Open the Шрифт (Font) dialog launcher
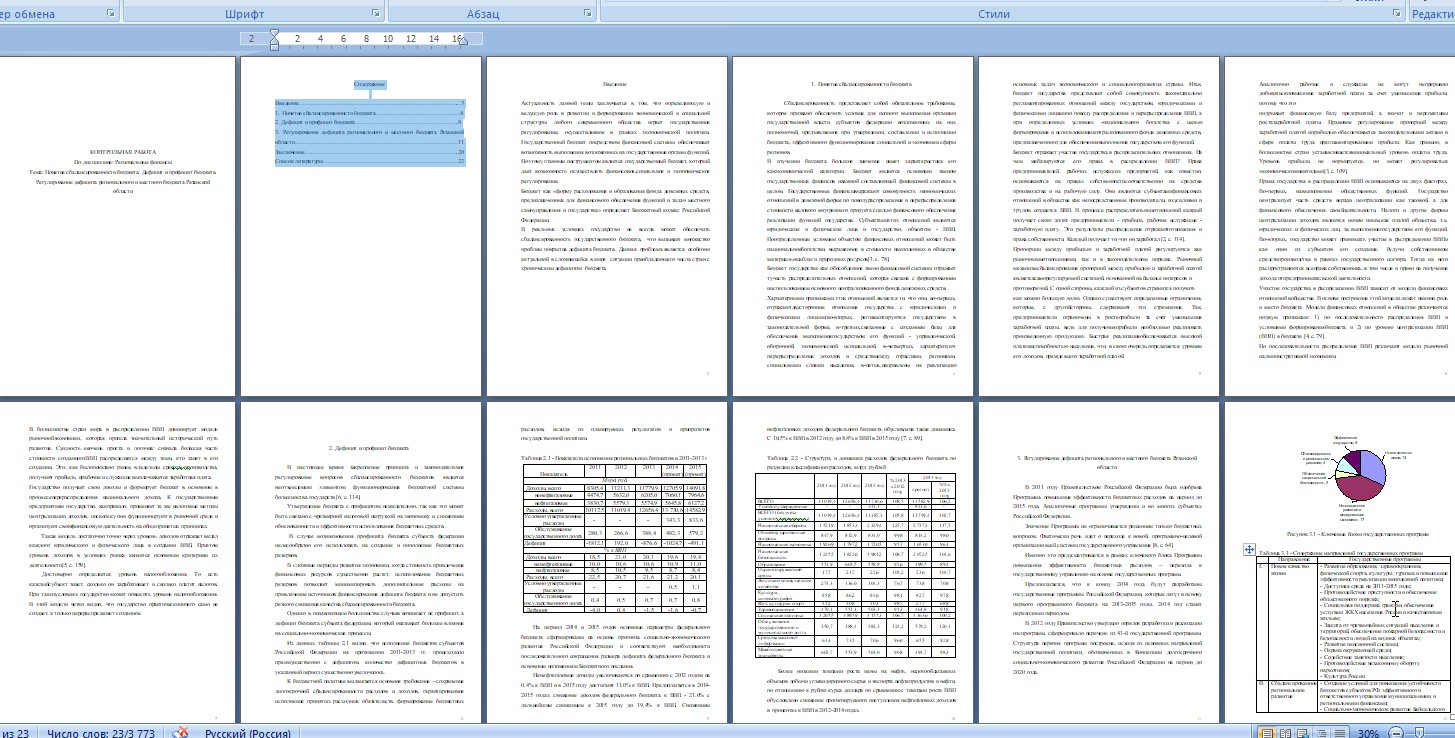Viewport: 1455px width, 738px height. (376, 15)
